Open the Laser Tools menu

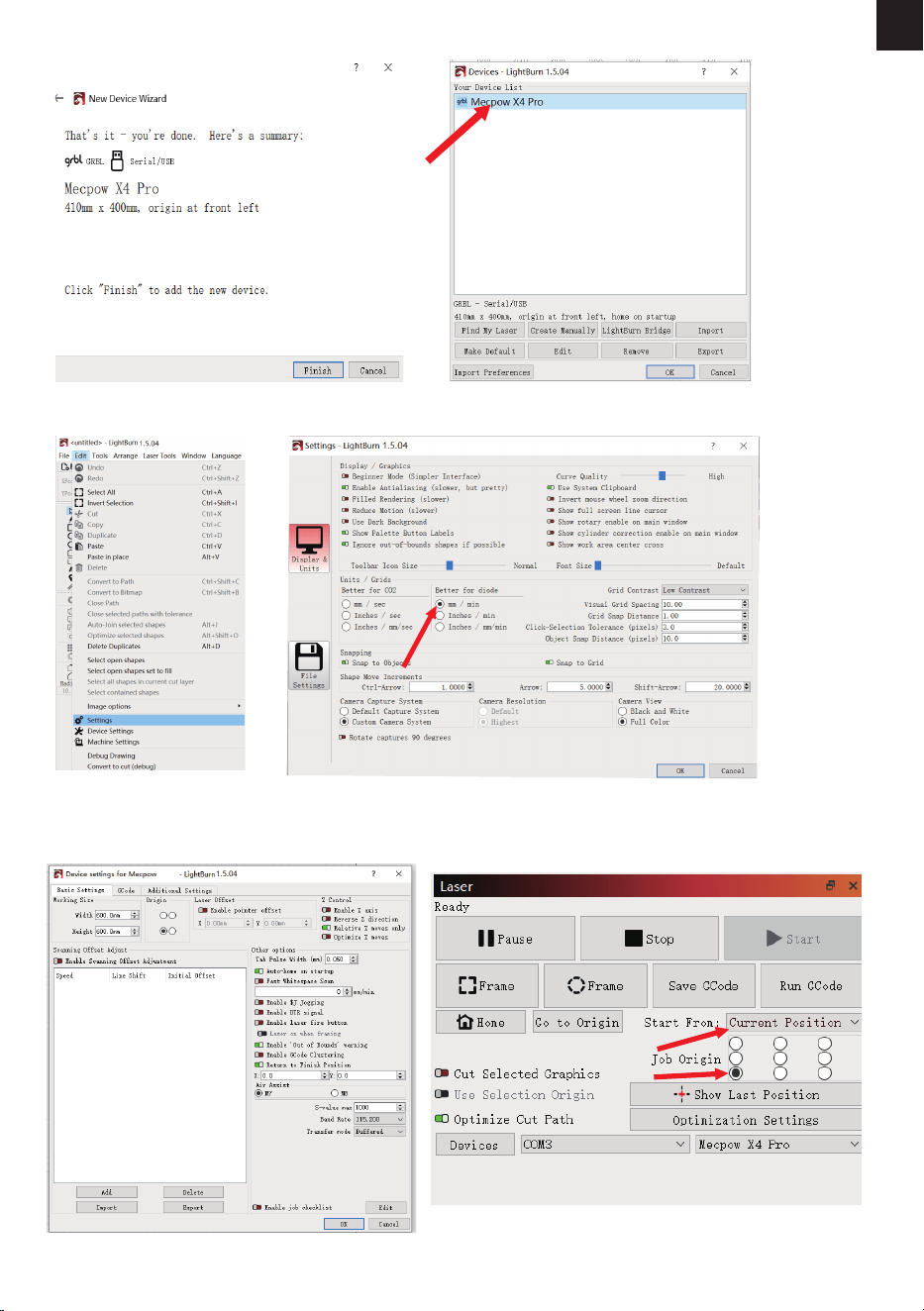click(x=159, y=456)
